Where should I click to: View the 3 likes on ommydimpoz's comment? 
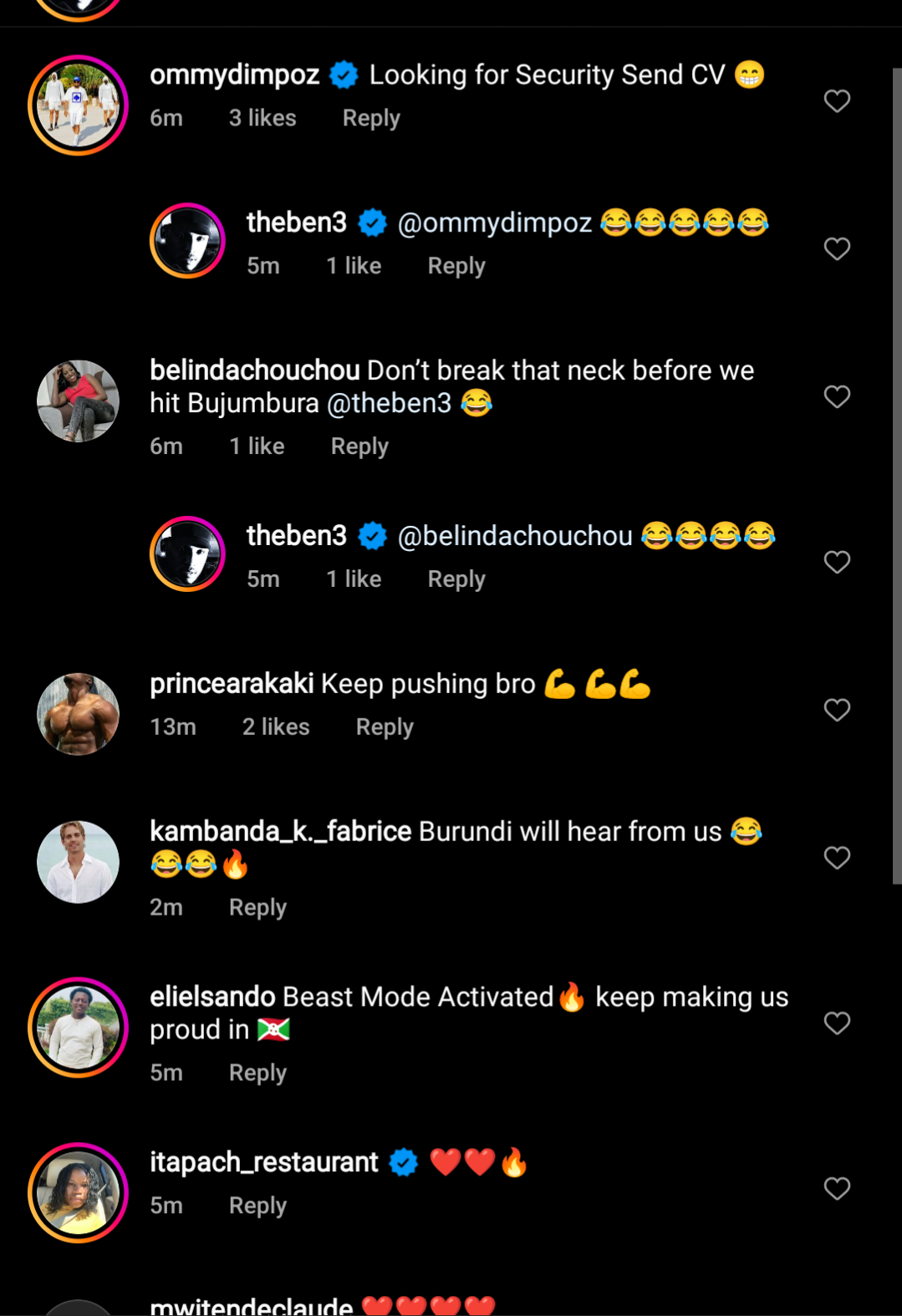pos(262,119)
